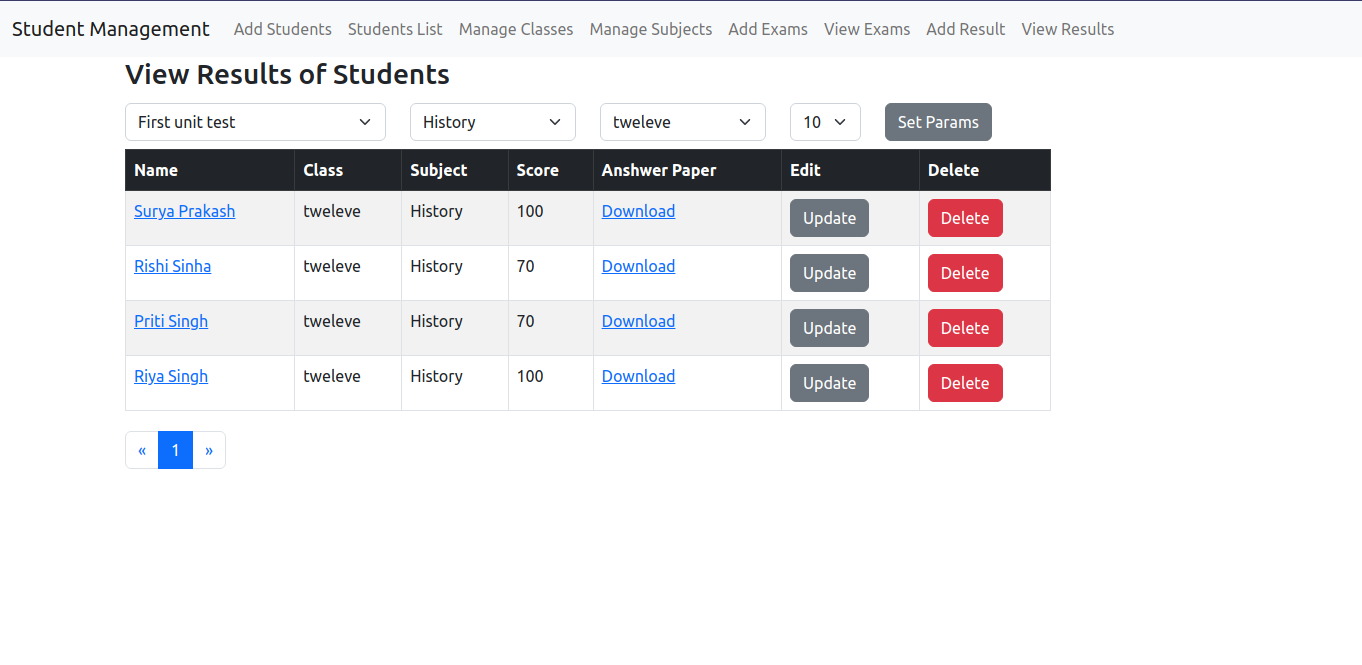1362x665 pixels.
Task: Update Priti Singh's result
Action: (x=828, y=327)
